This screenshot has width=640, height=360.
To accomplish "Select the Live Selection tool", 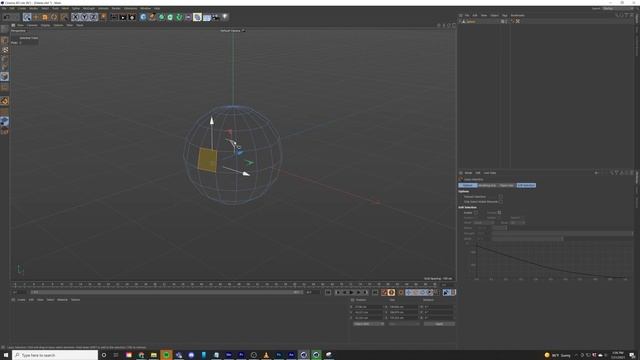I will (27, 17).
